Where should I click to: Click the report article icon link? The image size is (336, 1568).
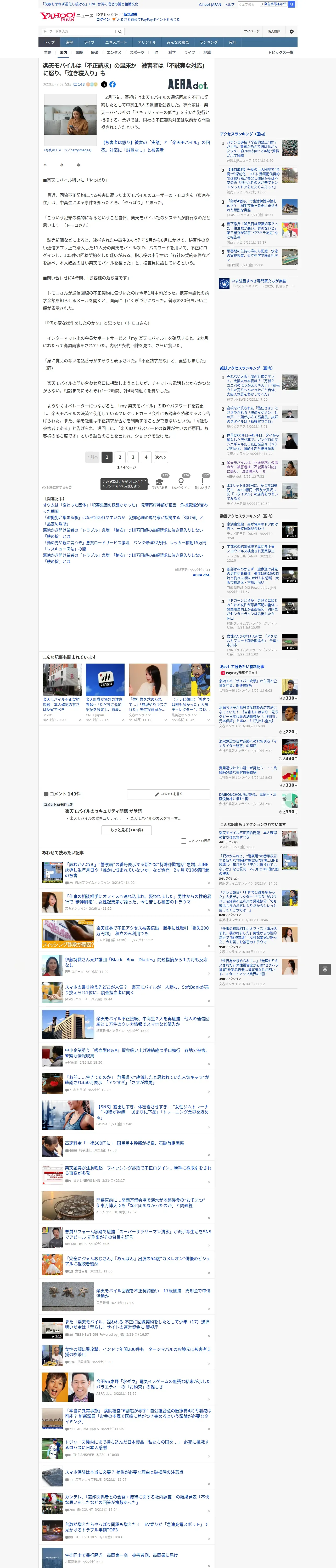[x=57, y=488]
